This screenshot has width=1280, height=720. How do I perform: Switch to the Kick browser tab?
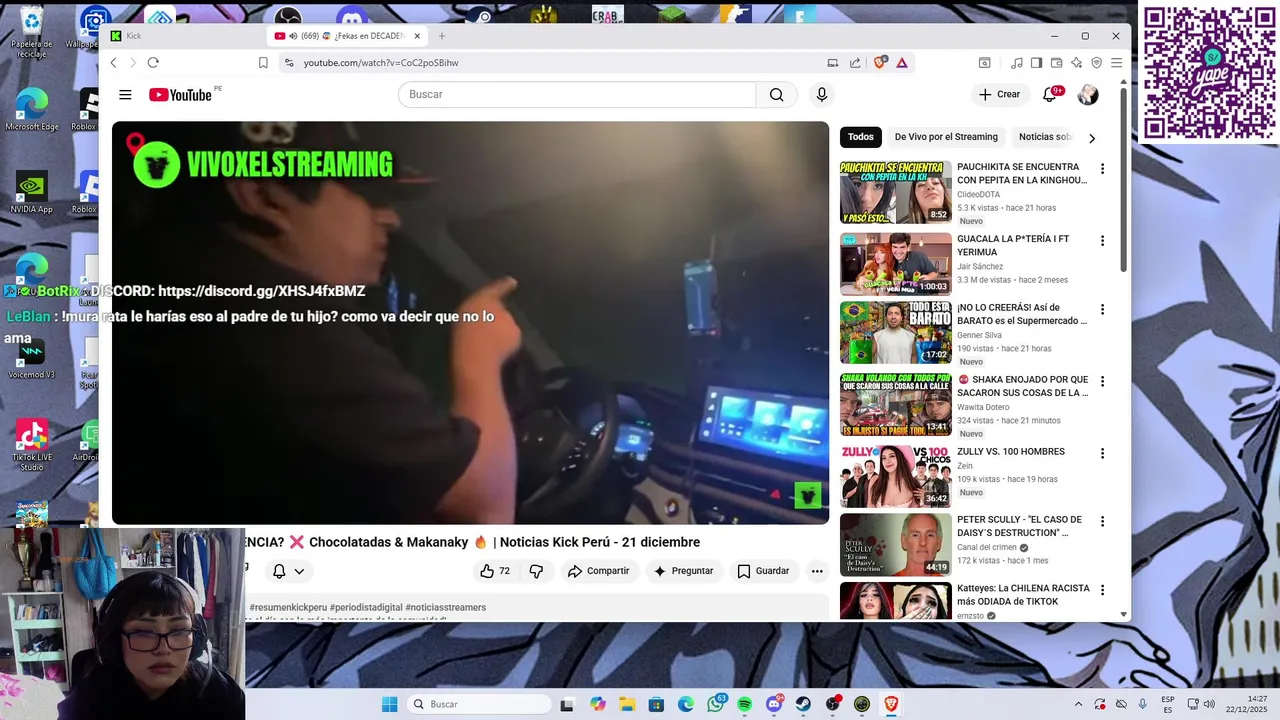pos(180,36)
